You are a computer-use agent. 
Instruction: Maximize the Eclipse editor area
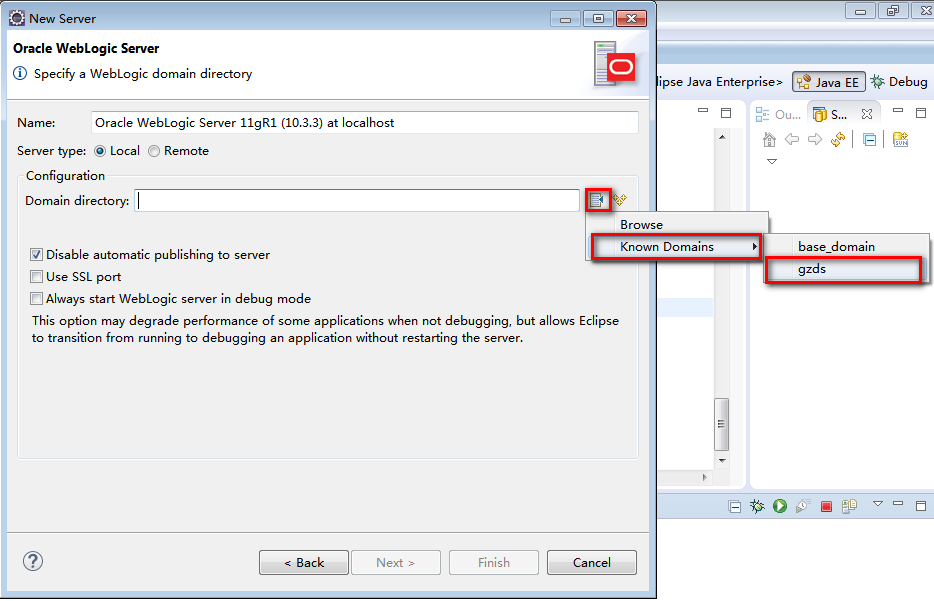(726, 113)
